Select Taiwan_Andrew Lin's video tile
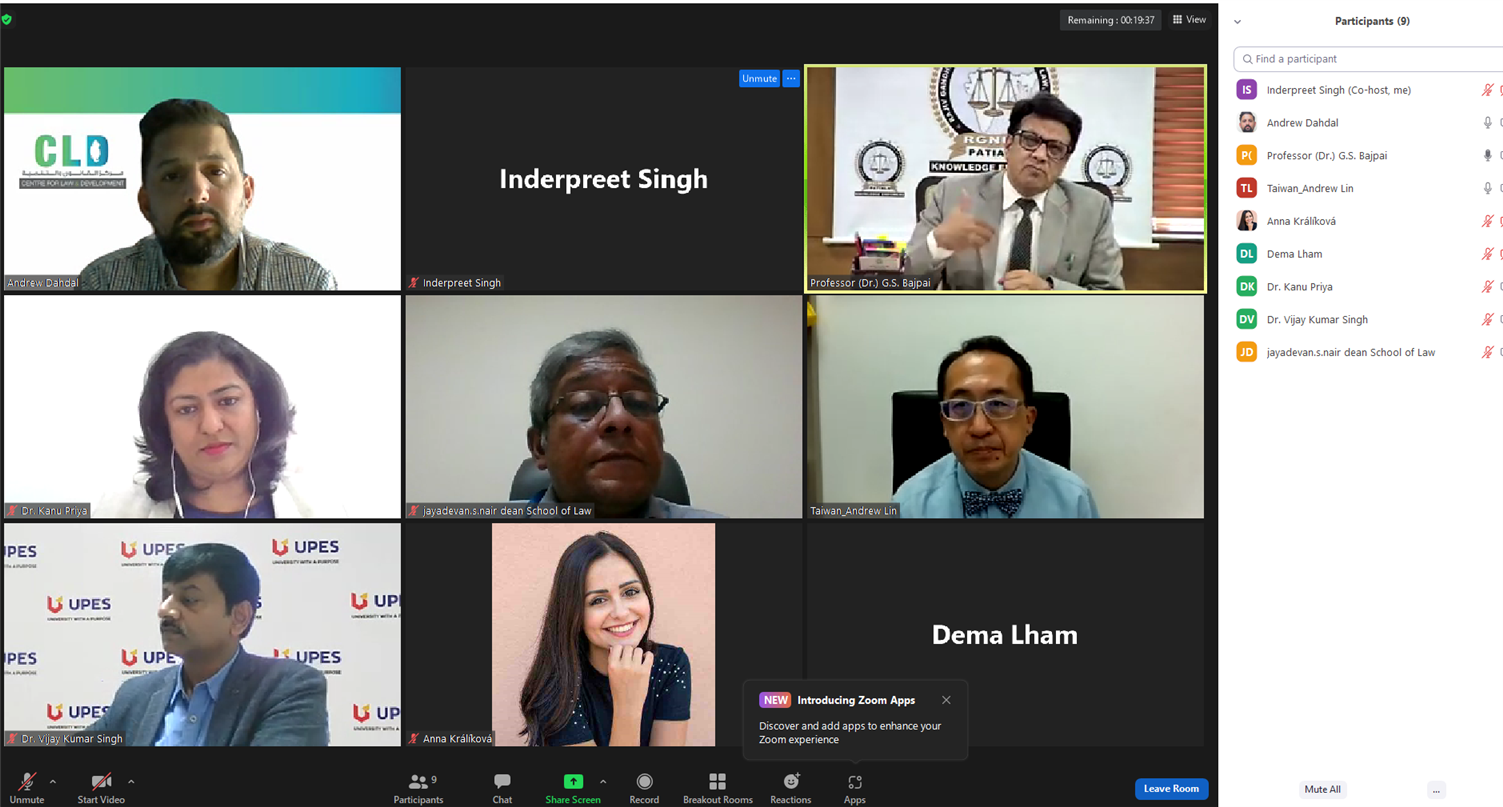Screen dimensions: 1503x807 click(1005, 406)
